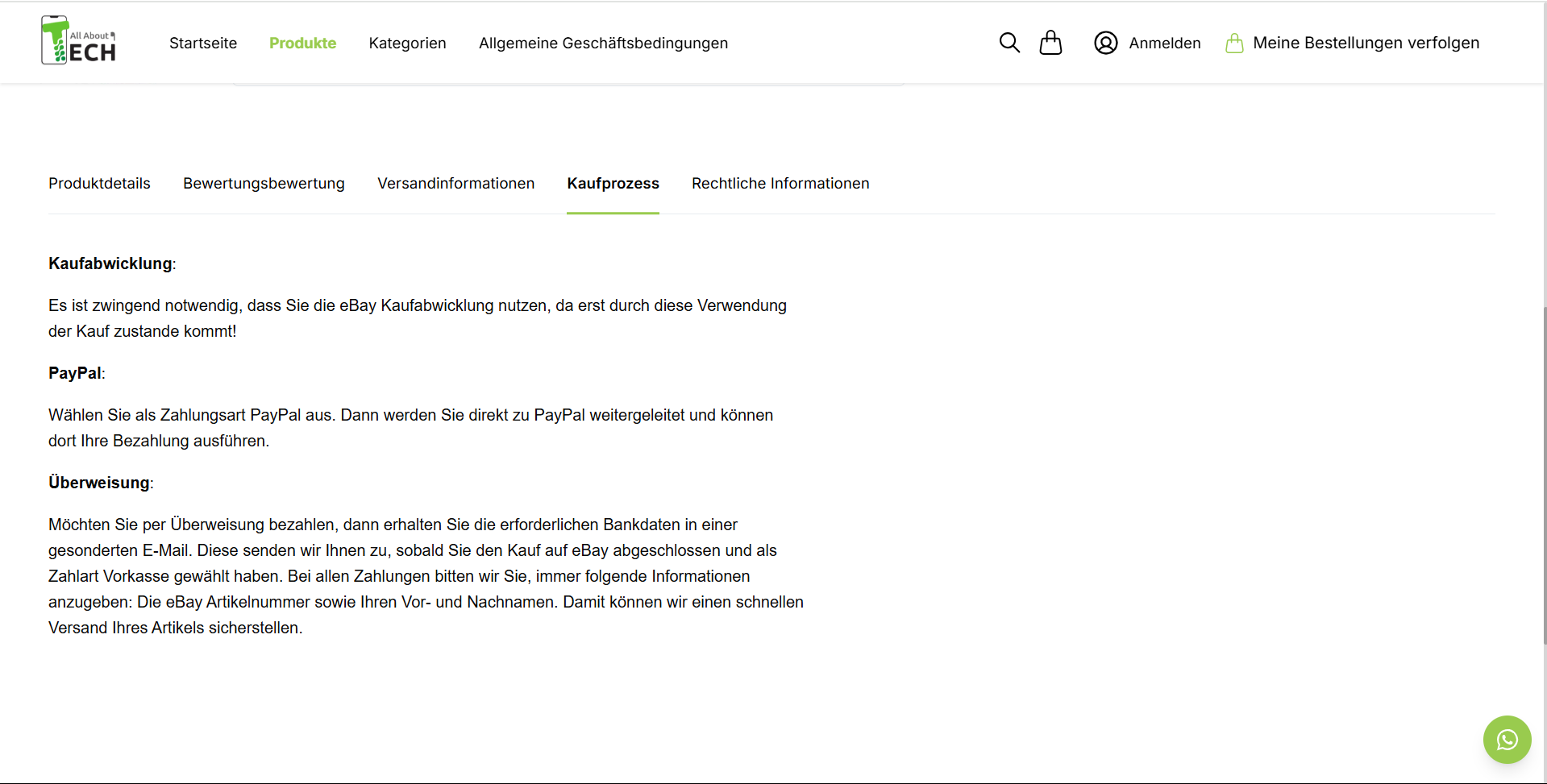The height and width of the screenshot is (784, 1547).
Task: Open Meine Bestellungen verfolgen link
Action: tap(1366, 43)
